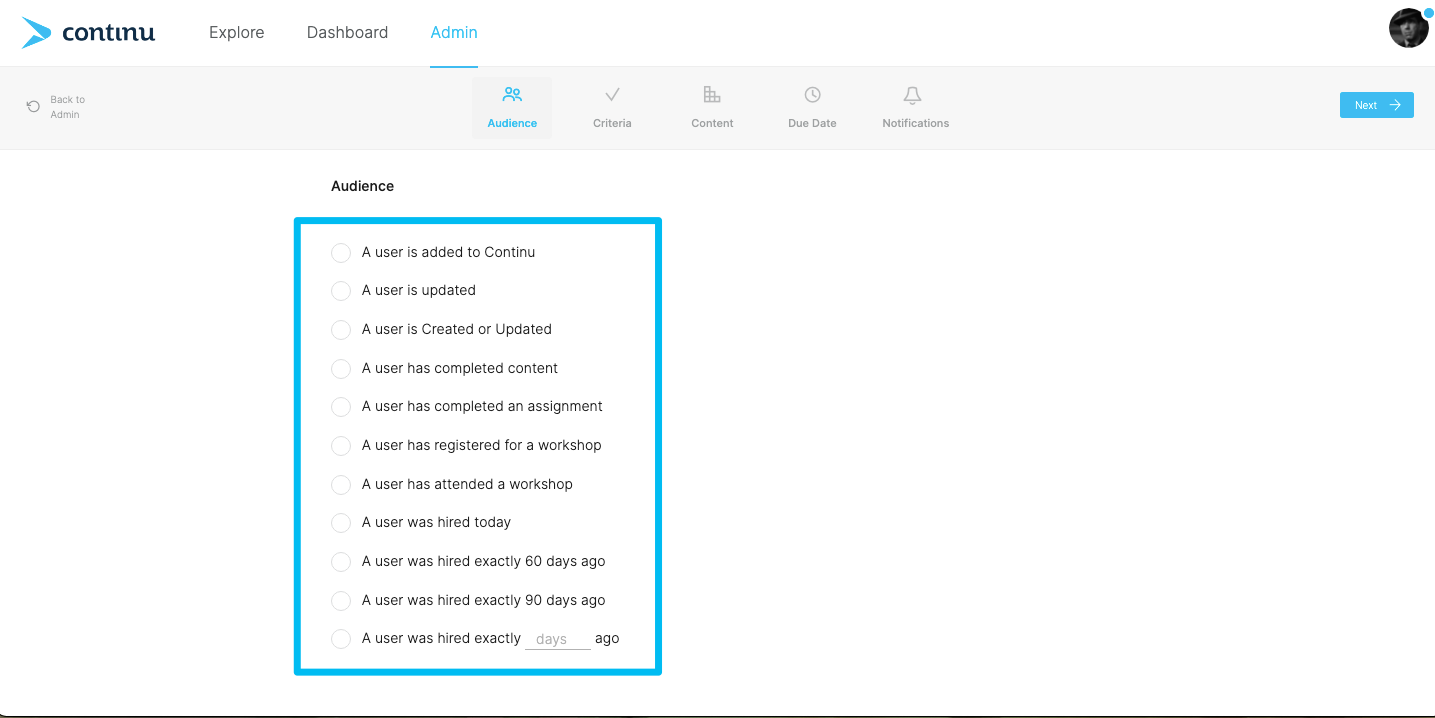Switch to the Audience step label
Viewport: 1435px width, 718px height.
[512, 123]
